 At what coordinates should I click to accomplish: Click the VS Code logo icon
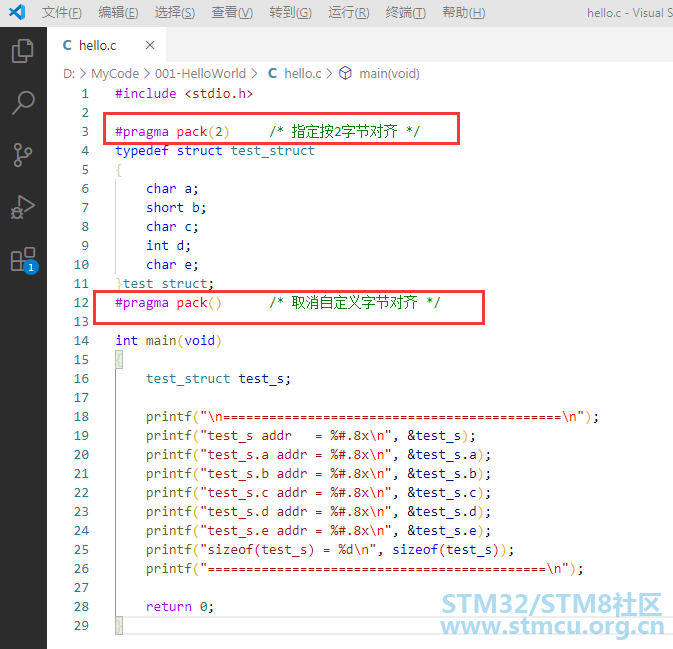point(17,12)
